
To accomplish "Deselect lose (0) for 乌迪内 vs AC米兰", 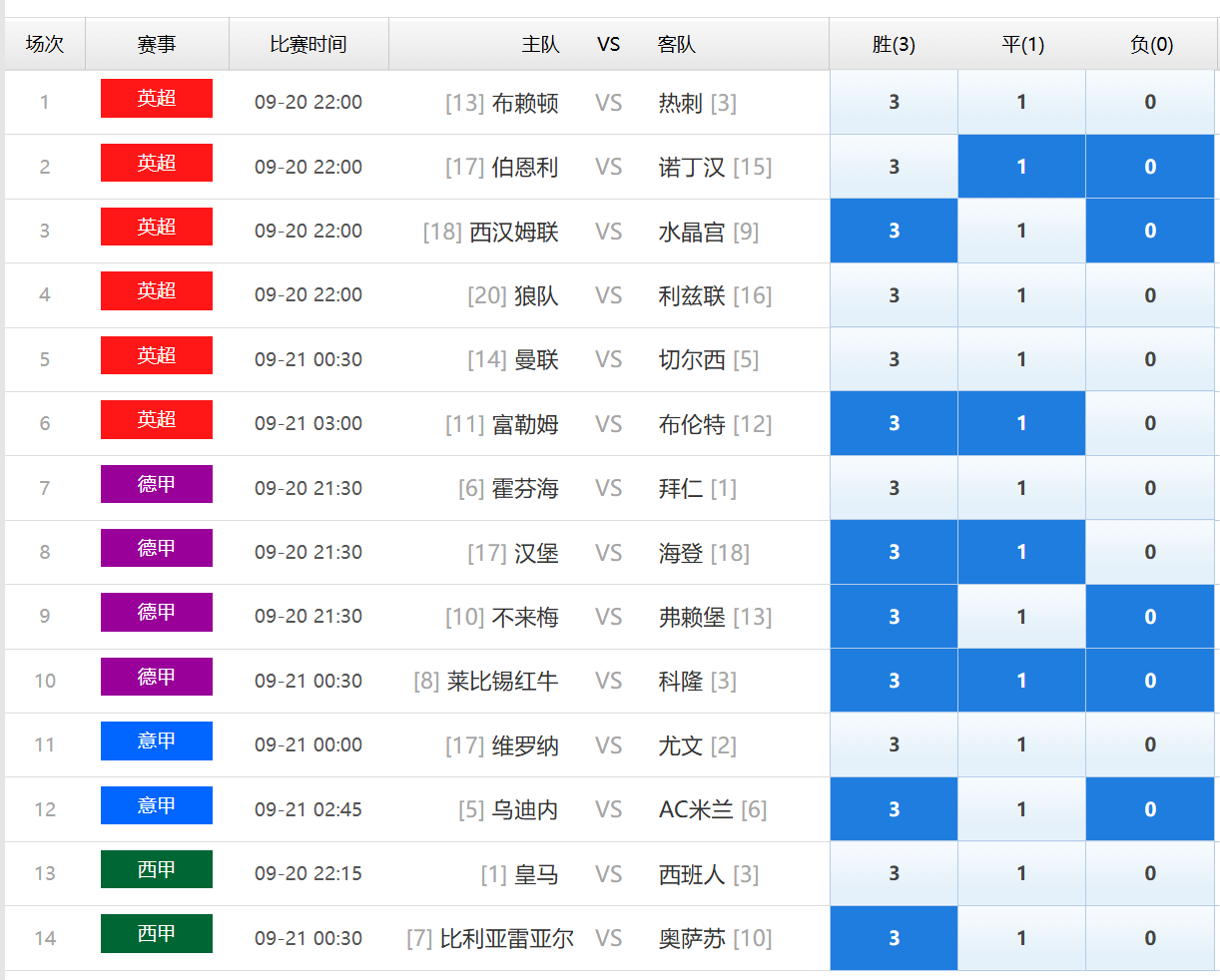I will coord(1150,809).
